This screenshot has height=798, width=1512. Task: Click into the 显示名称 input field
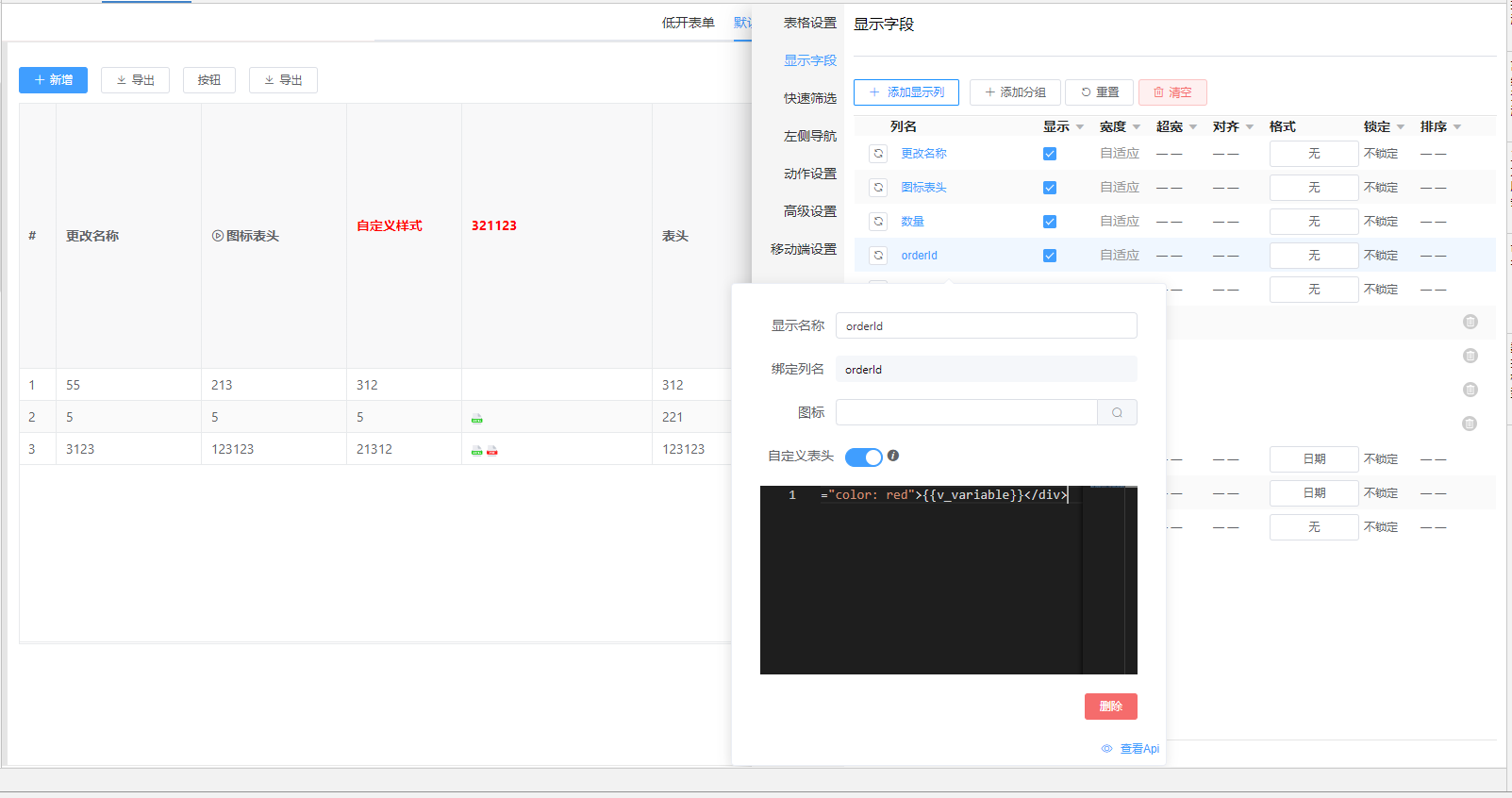tap(986, 326)
